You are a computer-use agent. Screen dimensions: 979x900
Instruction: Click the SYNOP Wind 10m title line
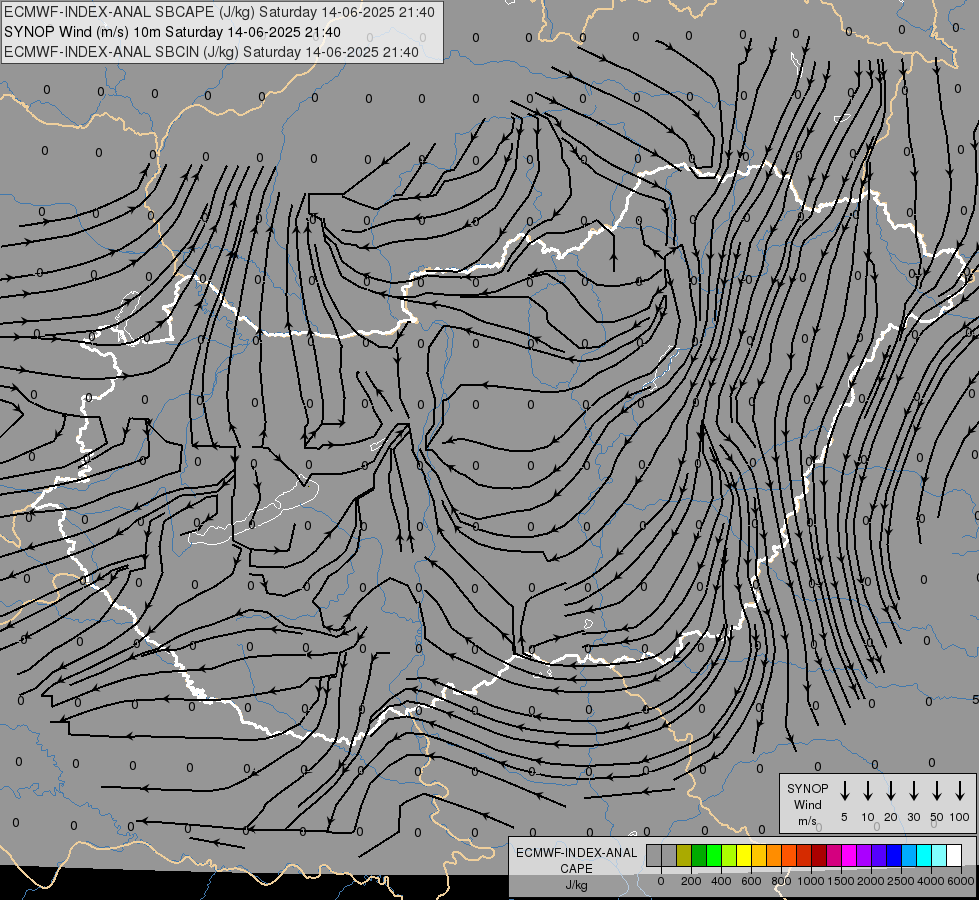pos(172,32)
